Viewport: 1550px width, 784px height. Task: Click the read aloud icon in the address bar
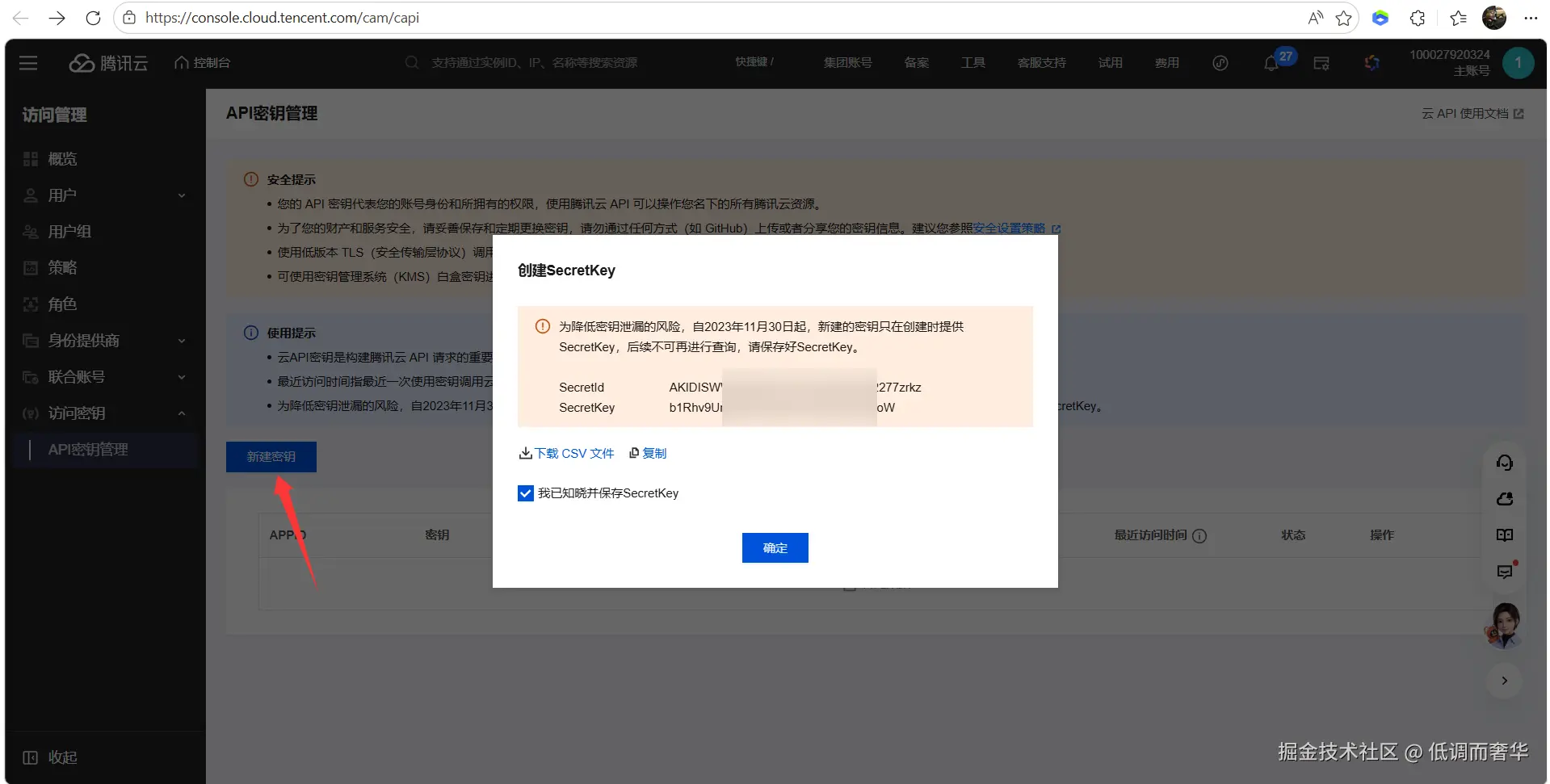click(1316, 18)
